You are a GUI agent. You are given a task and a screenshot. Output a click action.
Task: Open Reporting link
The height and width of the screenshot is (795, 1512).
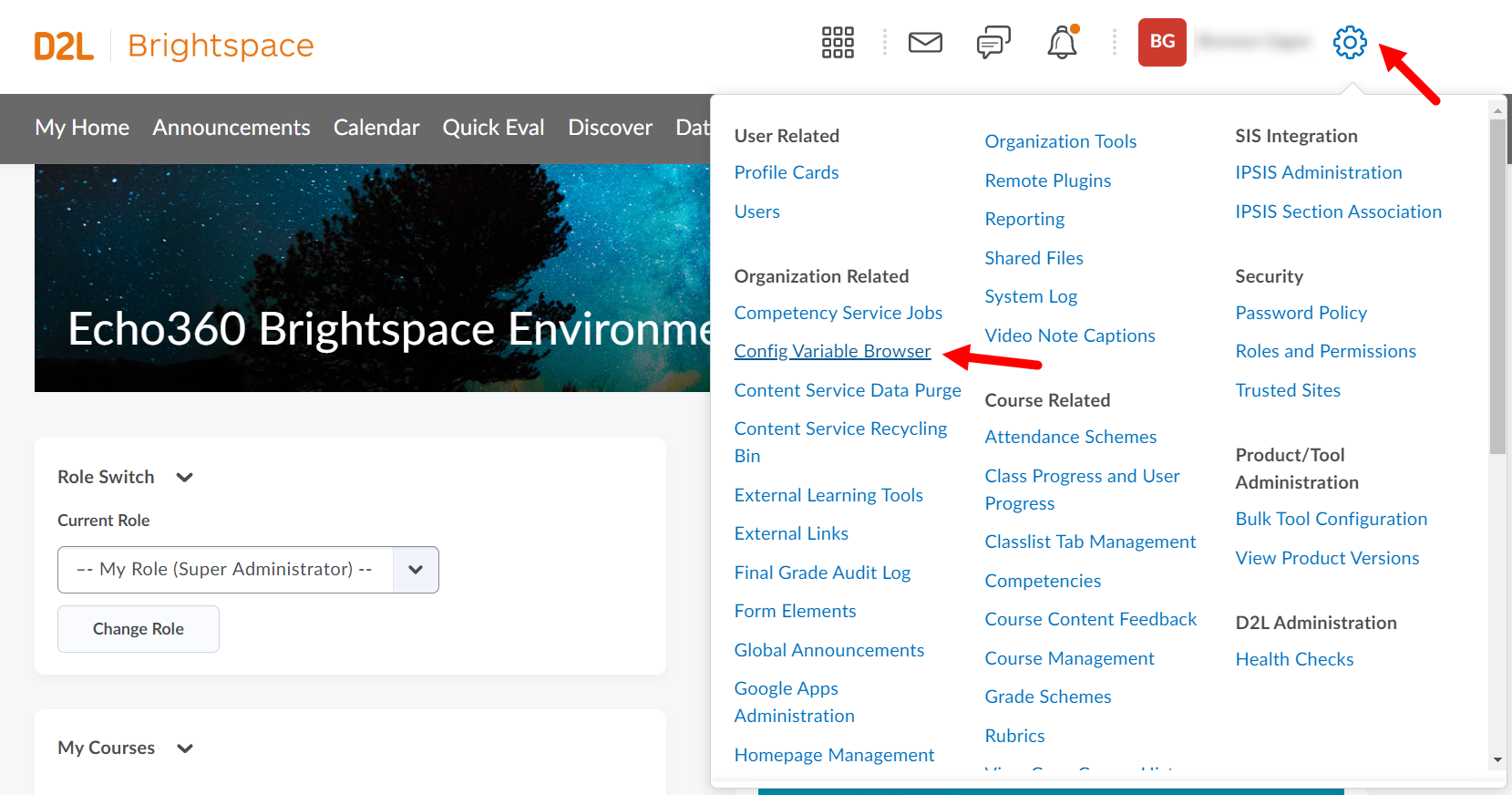tap(1024, 219)
